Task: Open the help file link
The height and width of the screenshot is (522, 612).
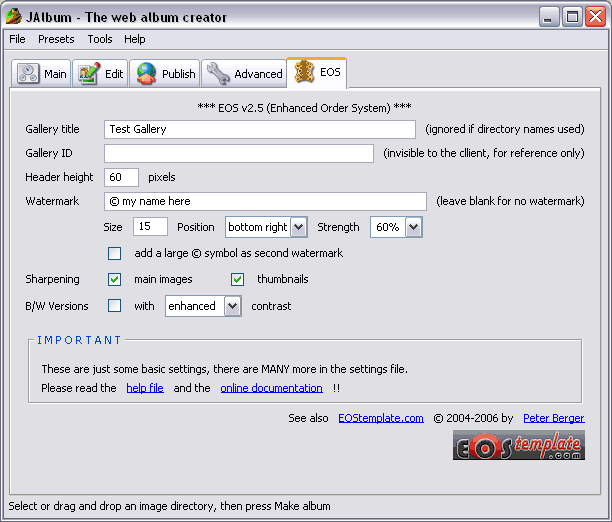Action: (145, 388)
